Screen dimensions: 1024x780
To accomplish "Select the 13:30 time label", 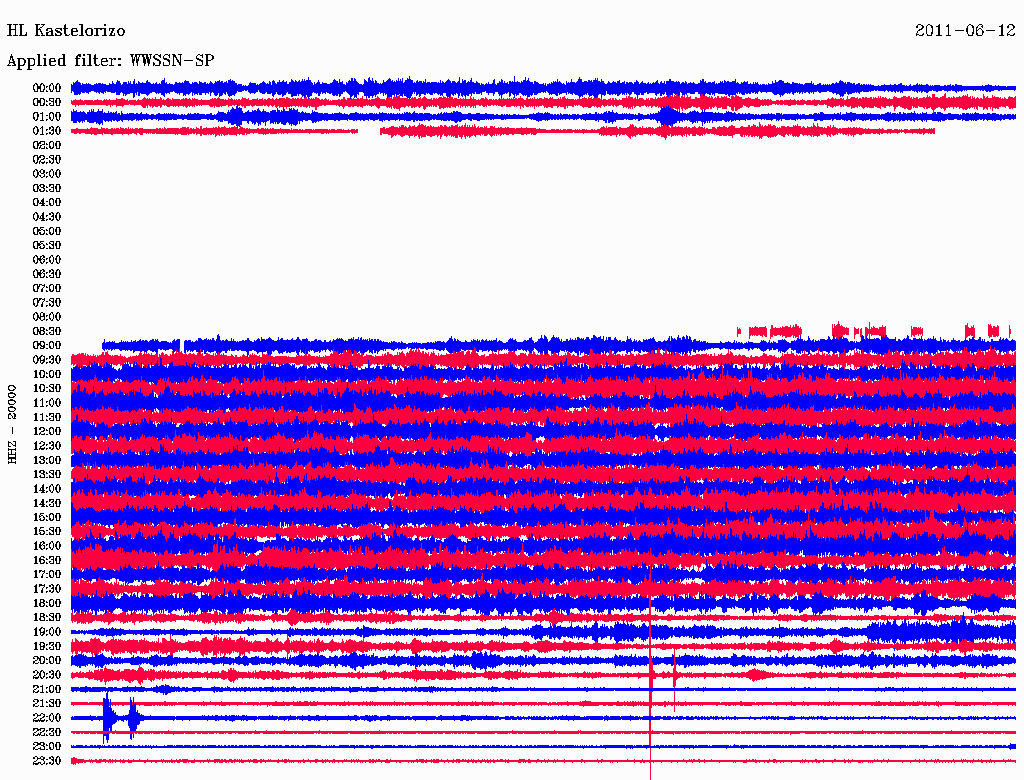I will coord(47,475).
